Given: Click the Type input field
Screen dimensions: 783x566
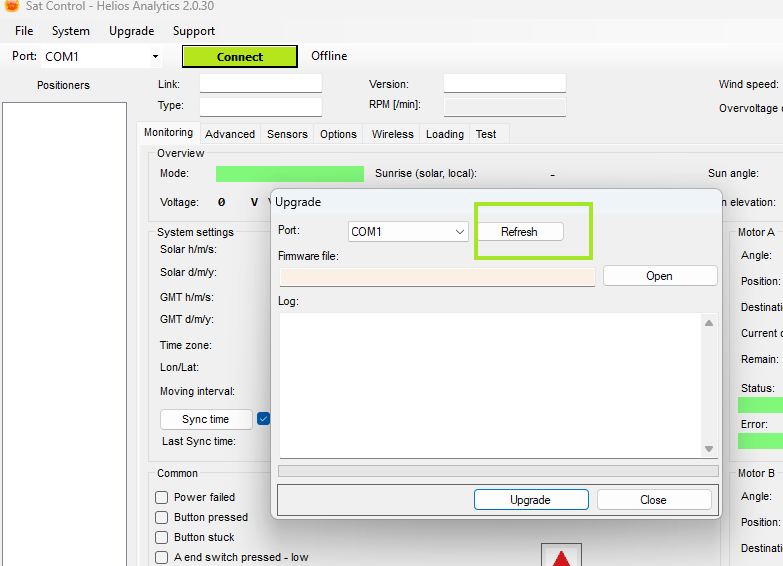Looking at the screenshot, I should [x=261, y=106].
